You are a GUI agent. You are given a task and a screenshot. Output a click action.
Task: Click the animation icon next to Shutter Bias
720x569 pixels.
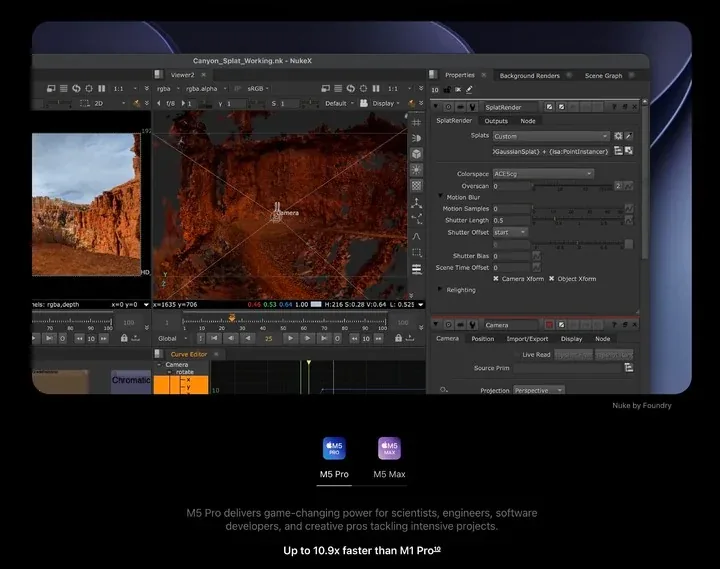point(536,256)
